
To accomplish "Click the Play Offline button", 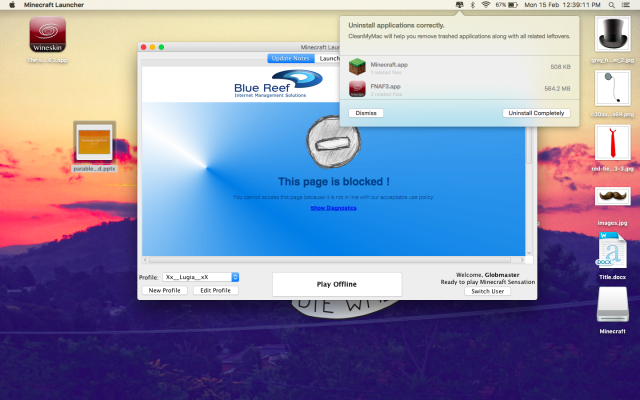I will (337, 284).
